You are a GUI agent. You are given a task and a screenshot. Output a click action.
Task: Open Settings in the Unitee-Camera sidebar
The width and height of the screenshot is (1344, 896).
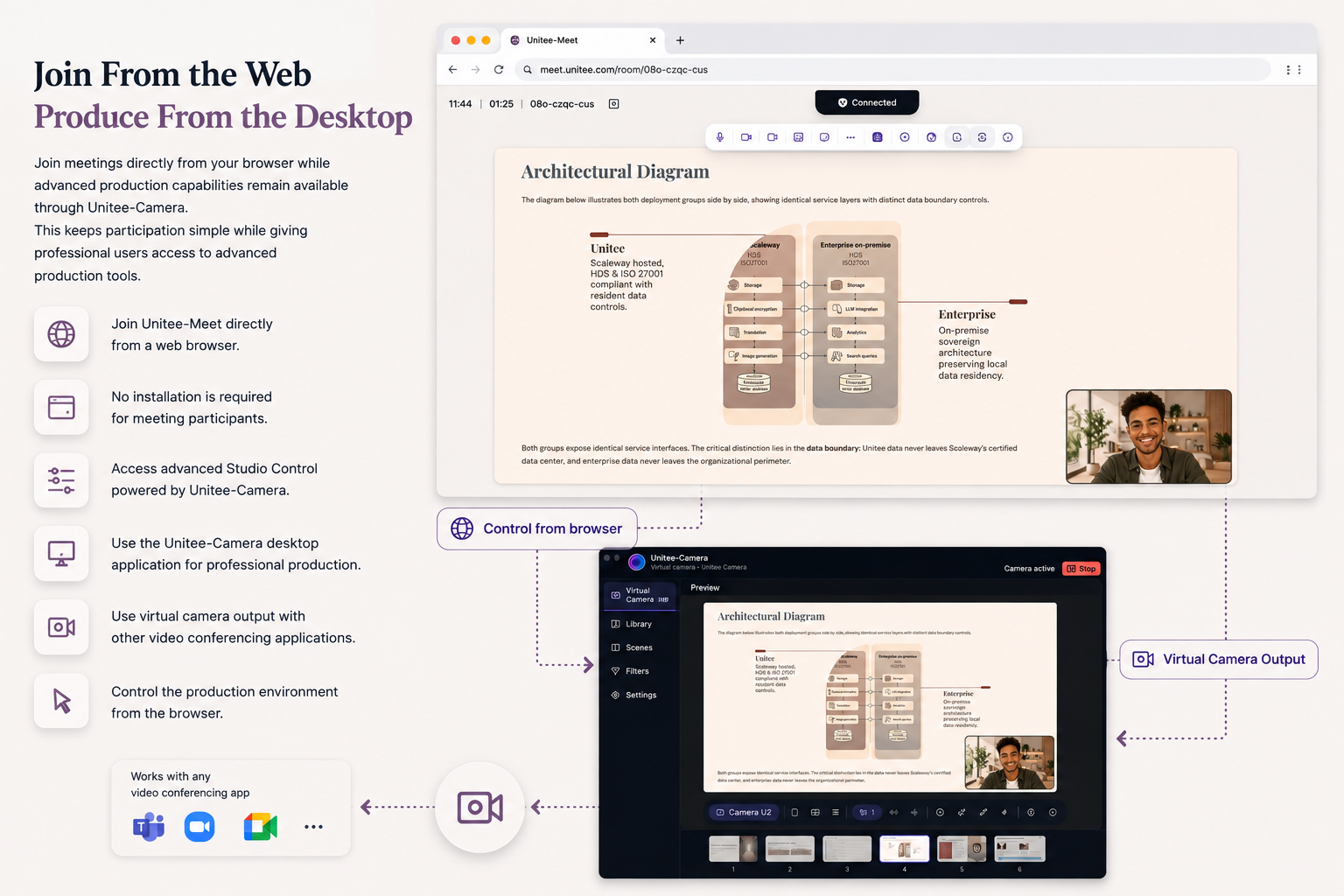point(639,695)
